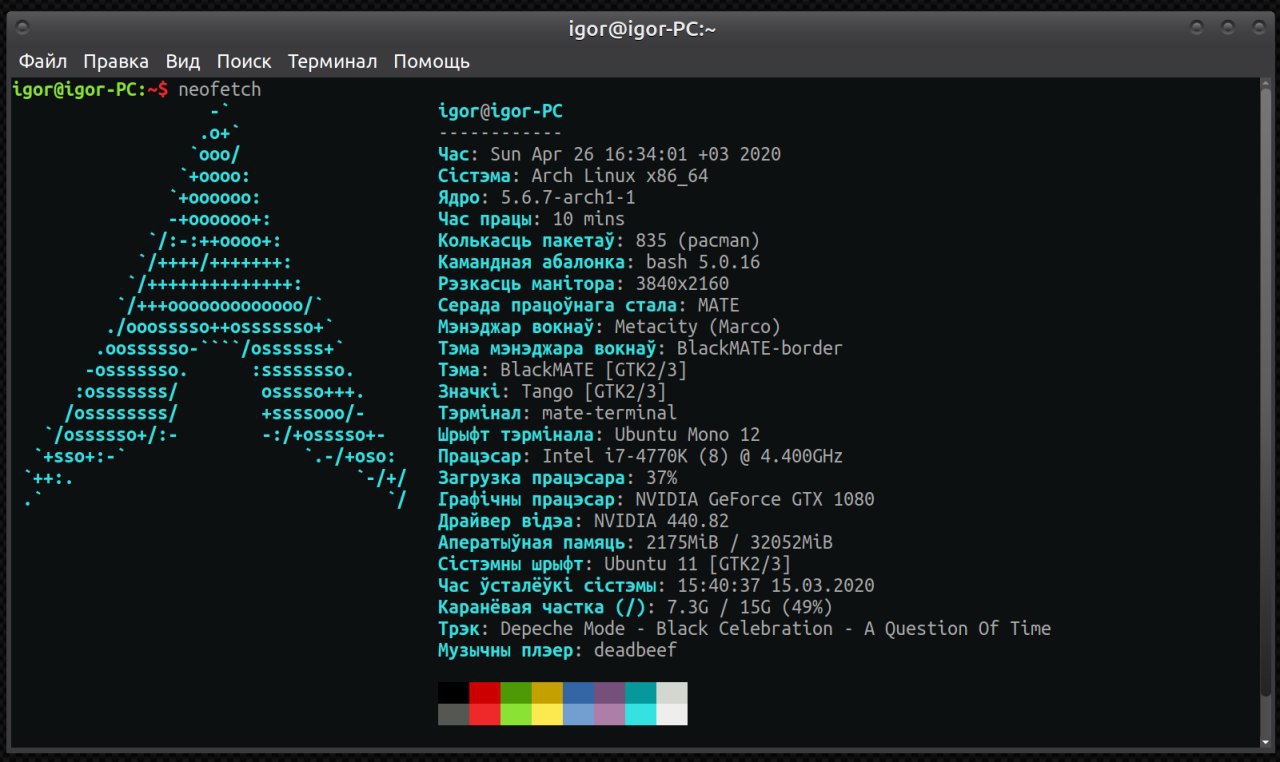The height and width of the screenshot is (762, 1280).
Task: Click the bright cyan swatch in the bottom row
Action: pyautogui.click(x=641, y=714)
